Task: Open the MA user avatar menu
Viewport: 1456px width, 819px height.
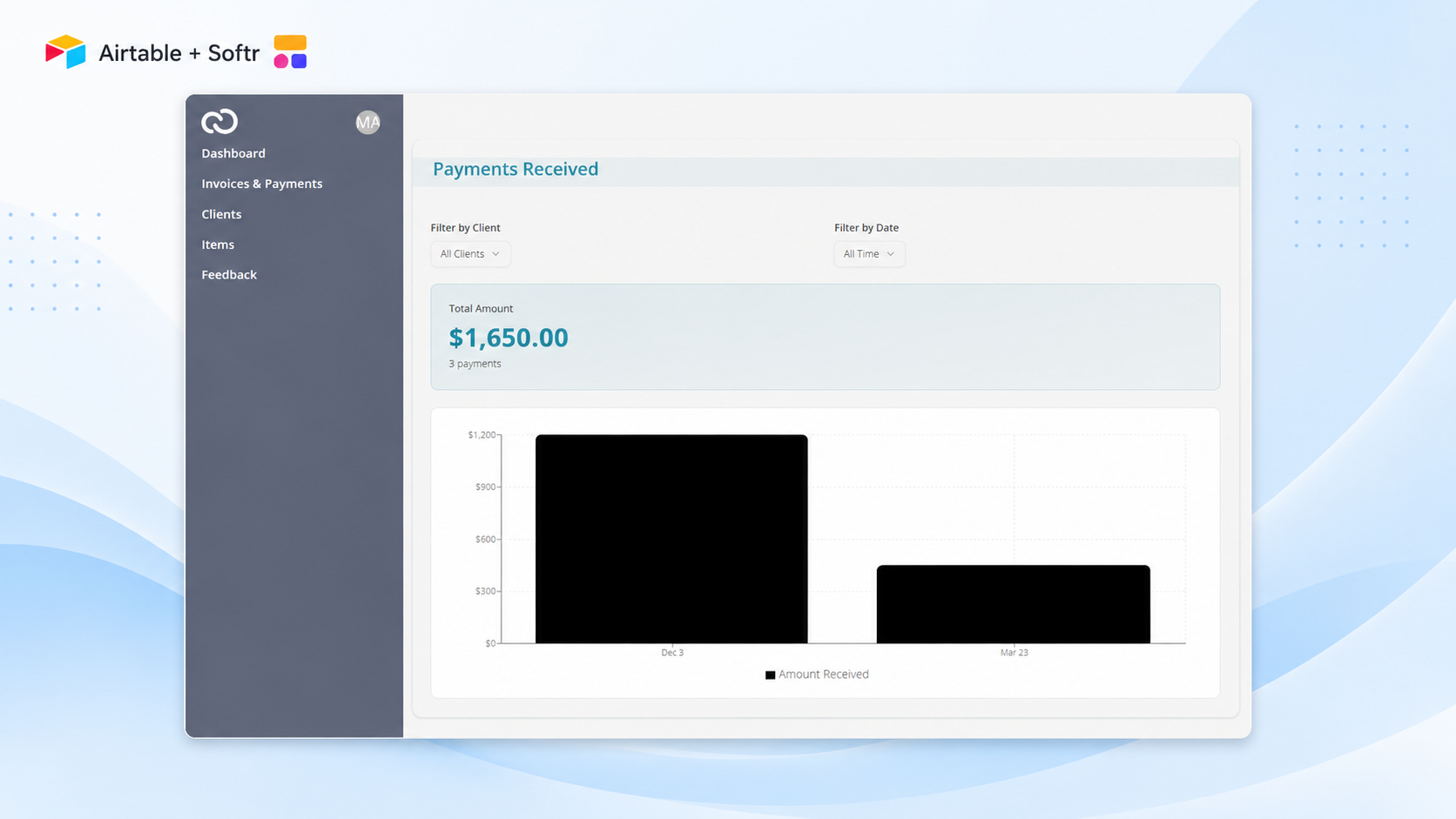Action: point(367,123)
